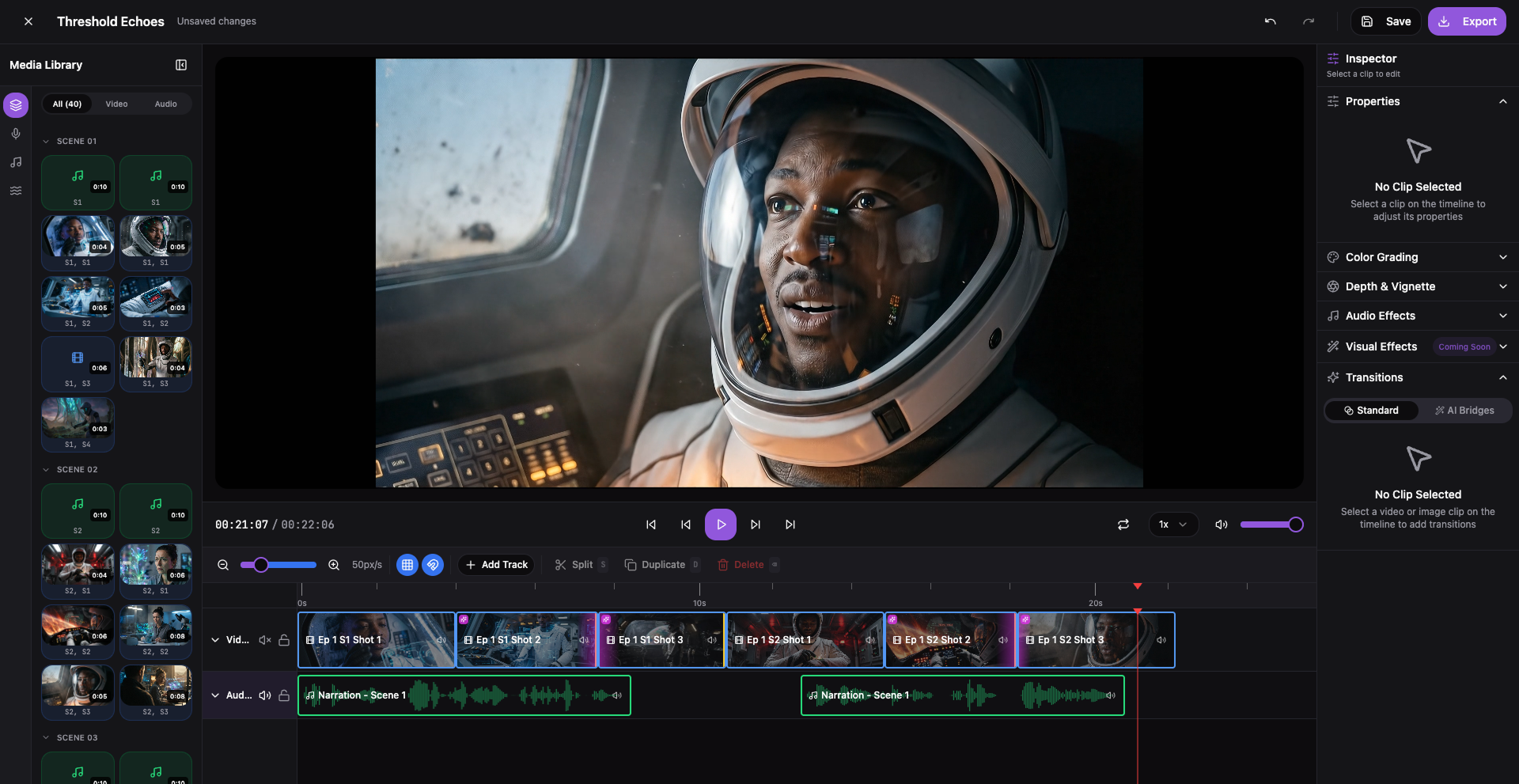Toggle grid snapping on the timeline
Image resolution: width=1519 pixels, height=784 pixels.
407,564
